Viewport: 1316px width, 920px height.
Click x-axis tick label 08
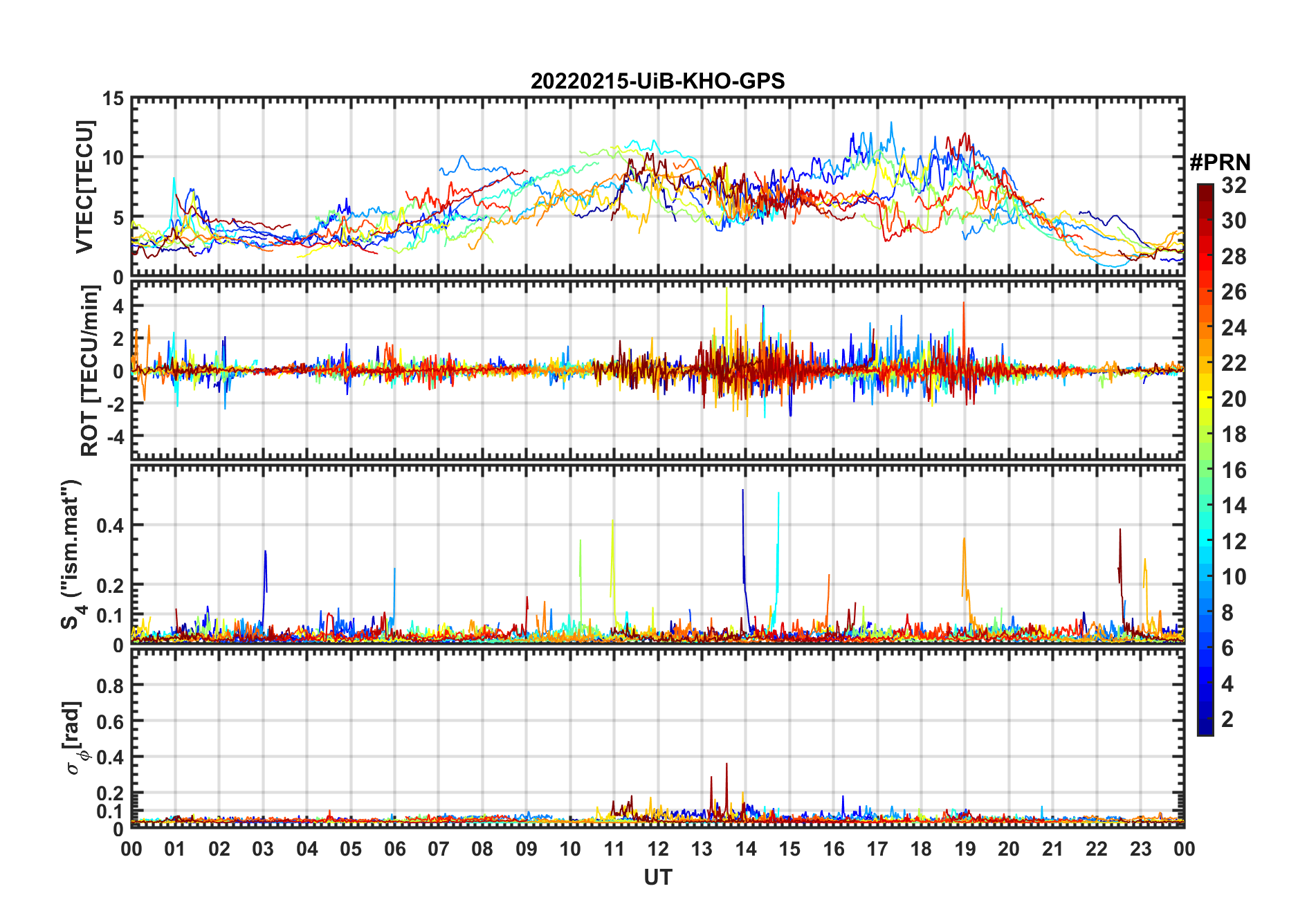point(482,849)
